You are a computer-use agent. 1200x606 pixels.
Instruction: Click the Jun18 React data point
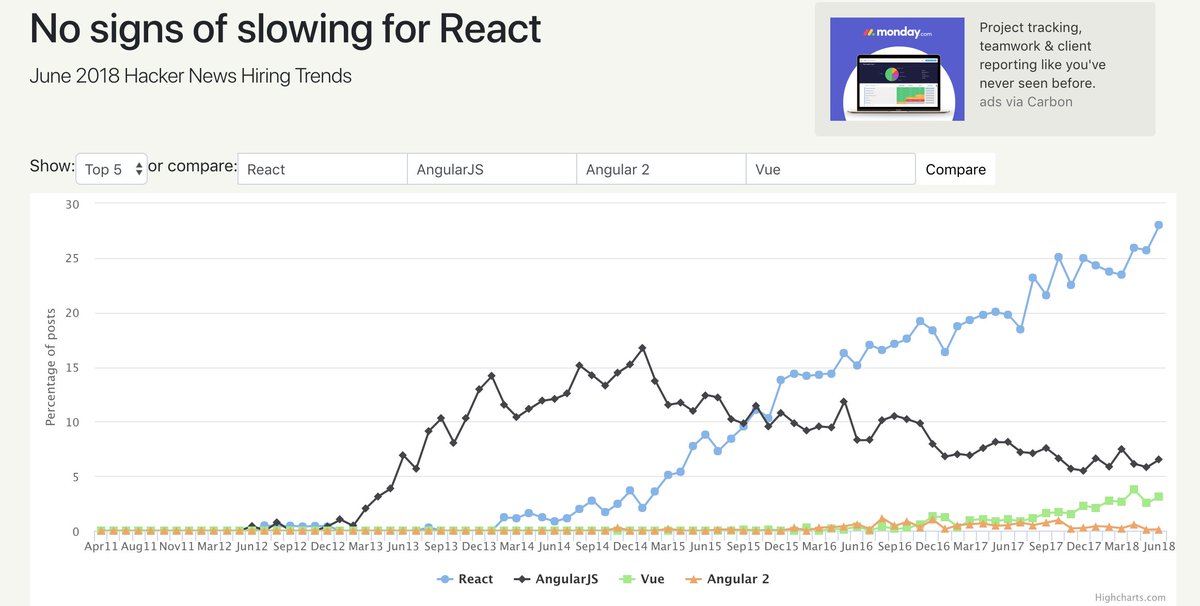tap(1158, 225)
